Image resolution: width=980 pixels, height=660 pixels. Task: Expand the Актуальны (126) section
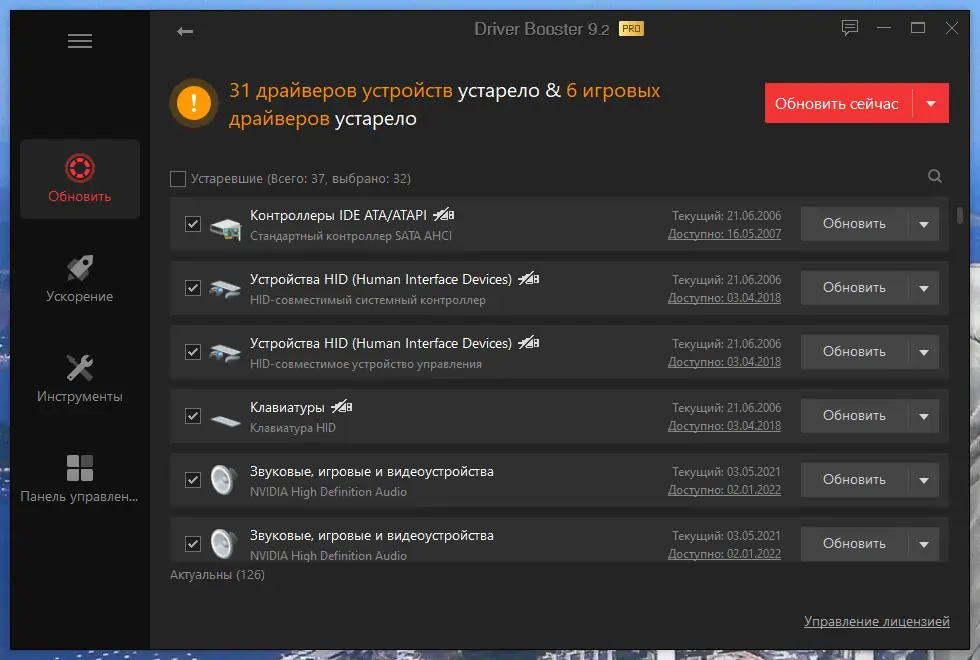(x=218, y=574)
